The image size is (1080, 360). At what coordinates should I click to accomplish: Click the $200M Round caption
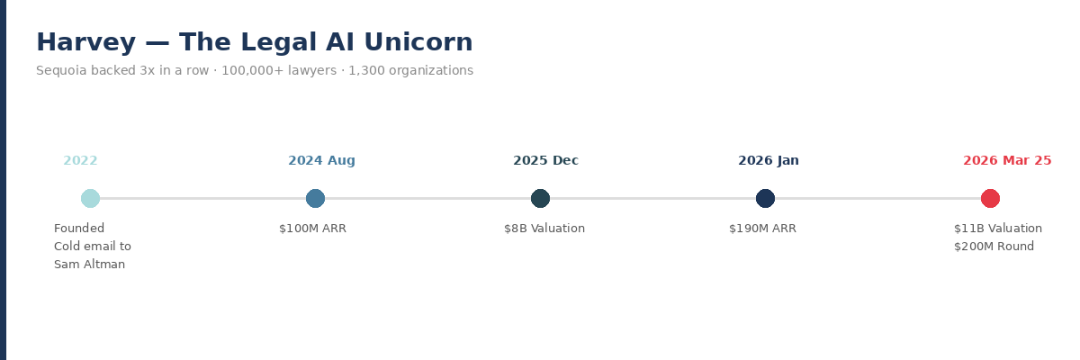click(x=994, y=246)
